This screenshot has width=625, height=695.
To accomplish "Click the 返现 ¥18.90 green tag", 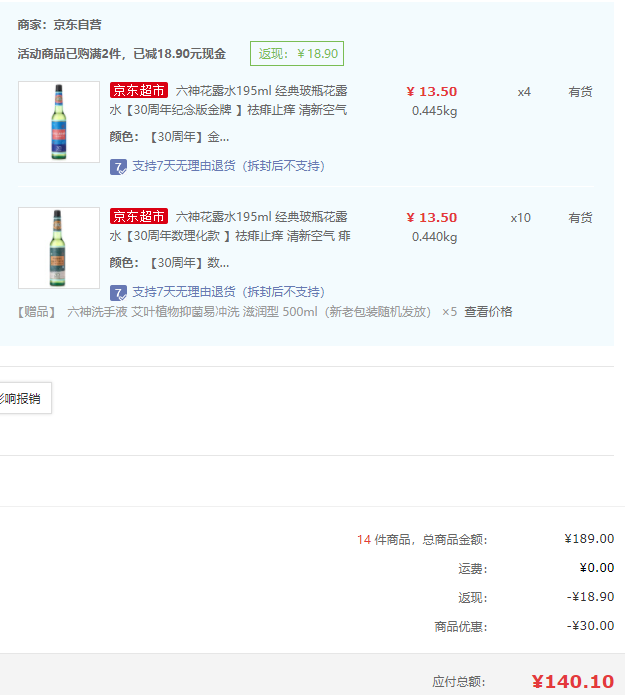I will [297, 54].
